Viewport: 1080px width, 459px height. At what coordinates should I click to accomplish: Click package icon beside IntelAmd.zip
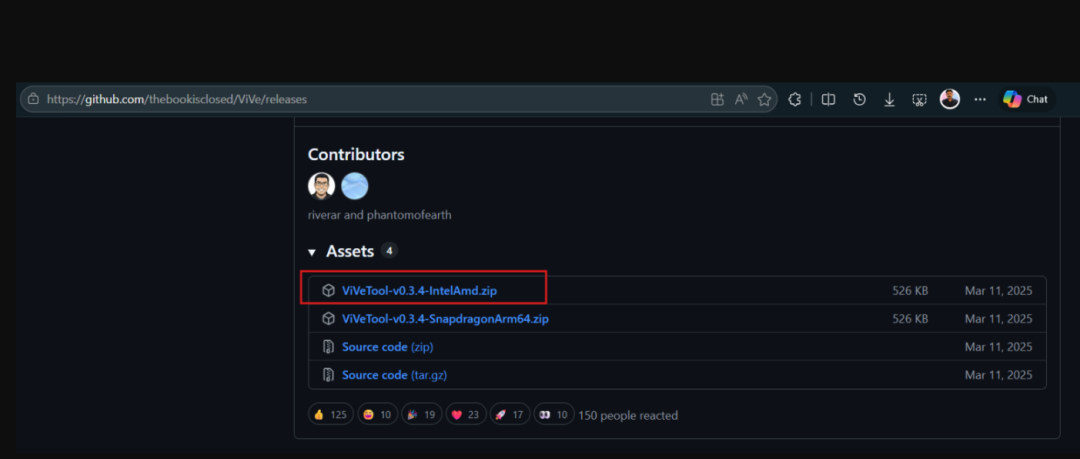pos(329,291)
